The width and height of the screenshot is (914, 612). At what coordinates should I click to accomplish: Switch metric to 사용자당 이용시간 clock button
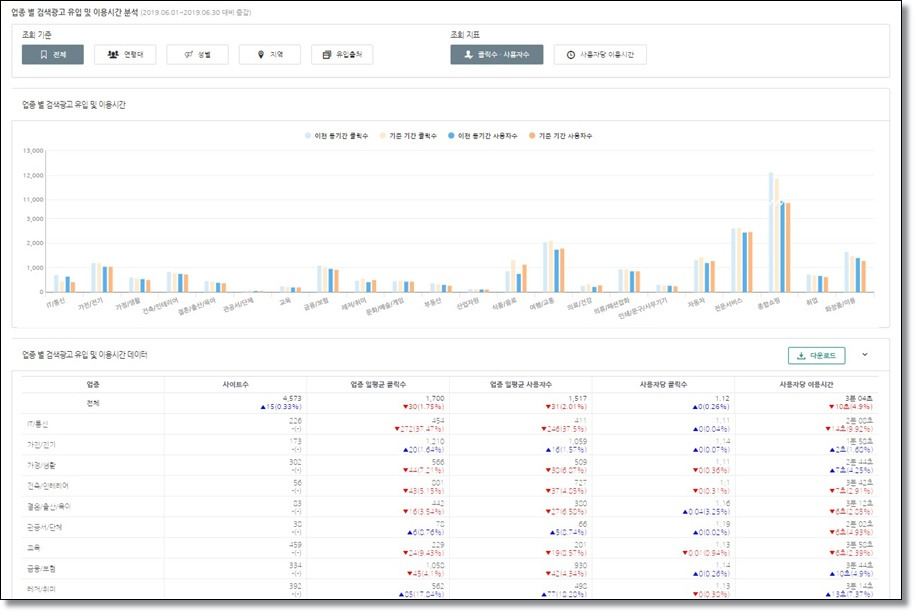[x=600, y=54]
